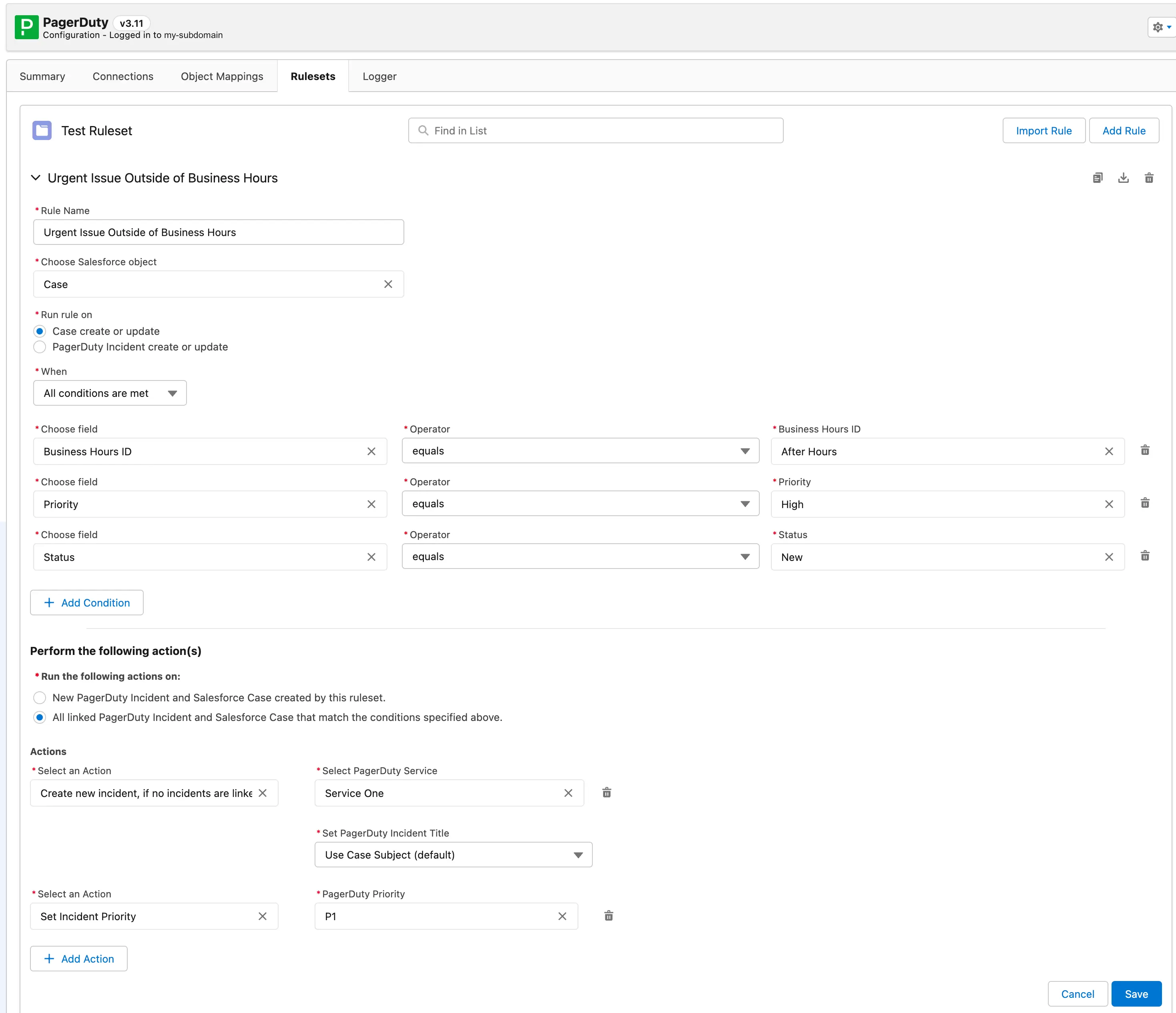The width and height of the screenshot is (1176, 1013).
Task: Remove the Status condition with trash icon
Action: coord(1145,556)
